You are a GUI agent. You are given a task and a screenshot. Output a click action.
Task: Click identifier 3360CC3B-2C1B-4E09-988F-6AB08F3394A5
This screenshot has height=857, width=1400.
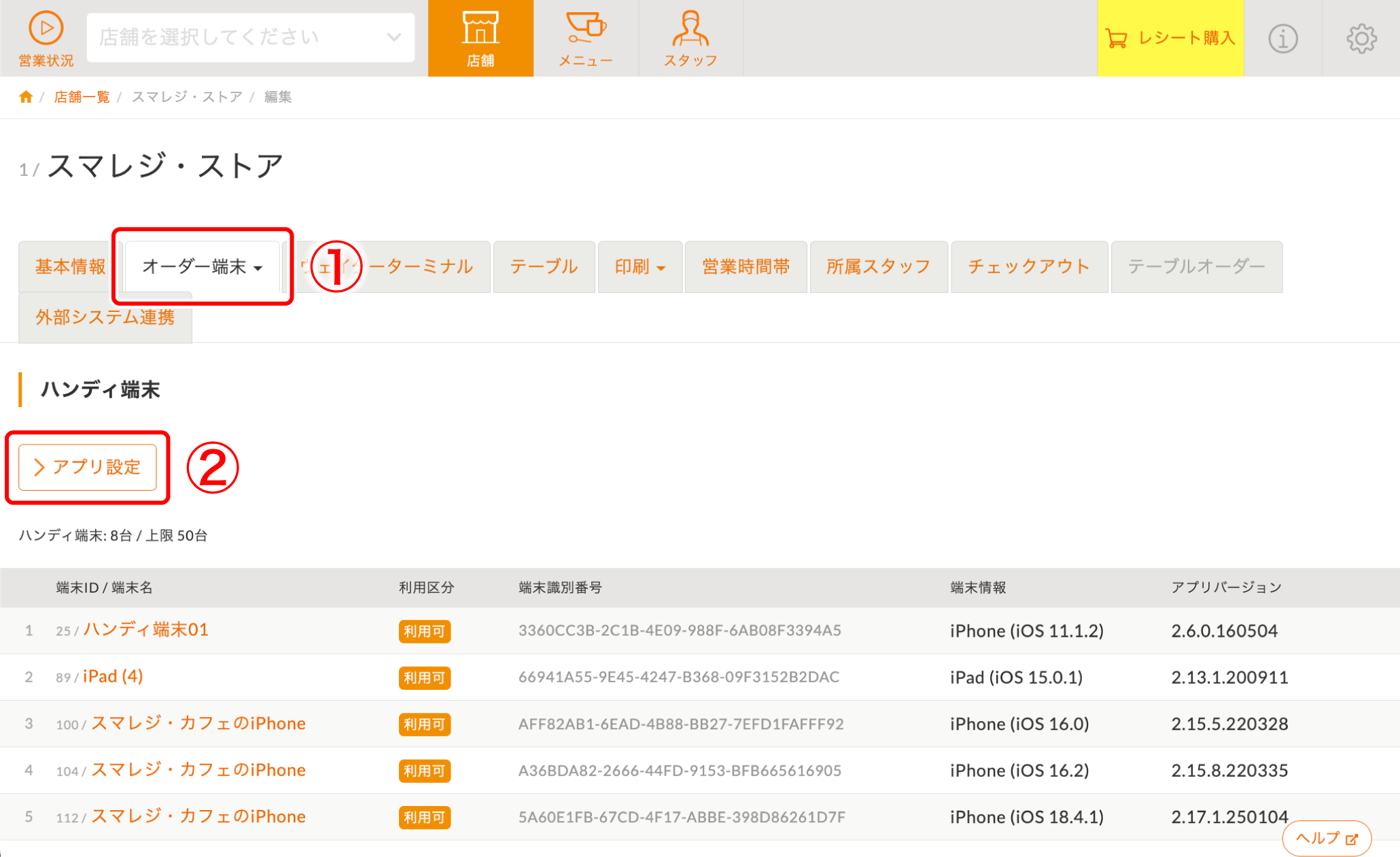coord(680,630)
